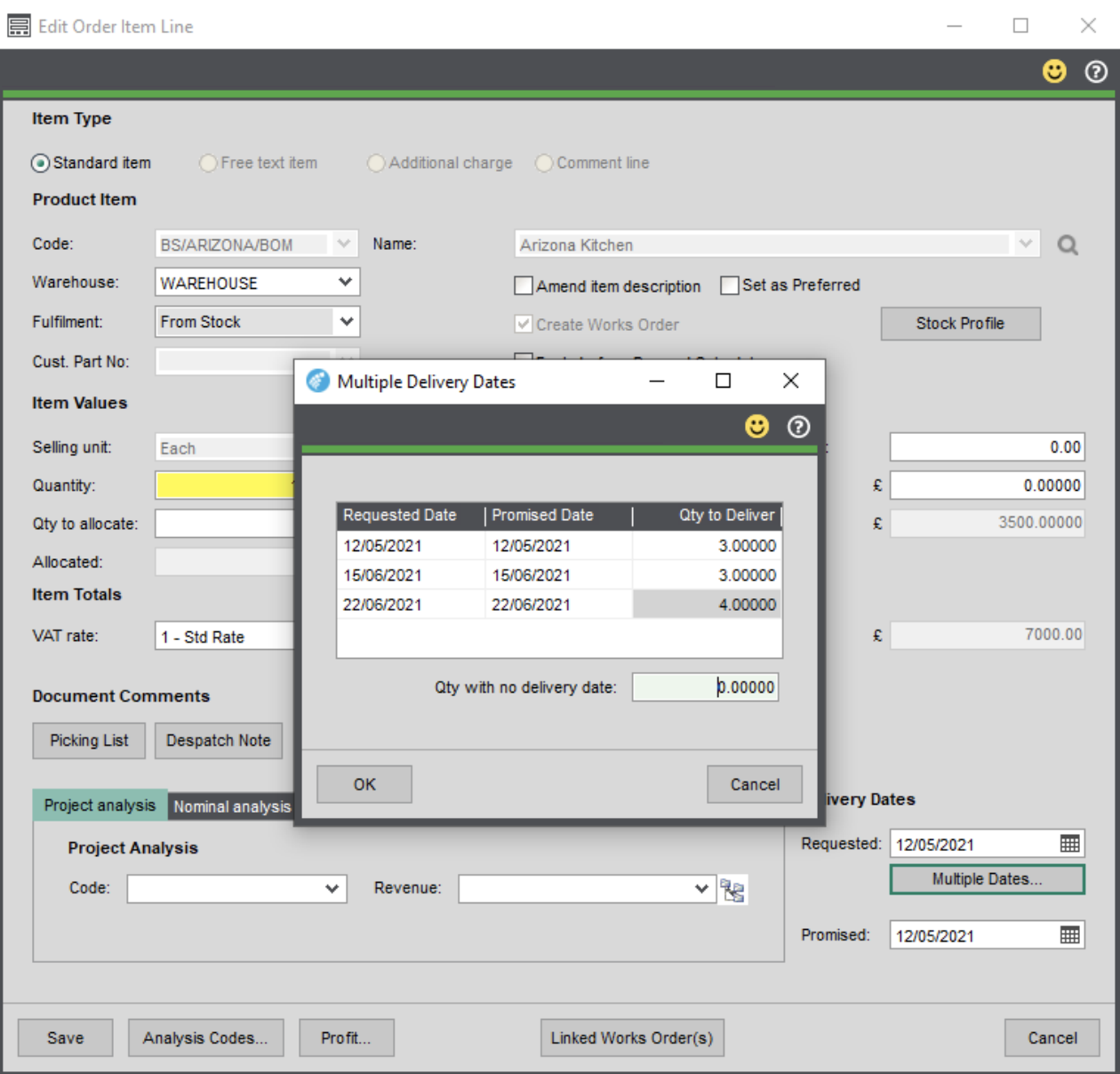The height and width of the screenshot is (1074, 1120).
Task: Click the yellow Quantity field
Action: tap(225, 485)
